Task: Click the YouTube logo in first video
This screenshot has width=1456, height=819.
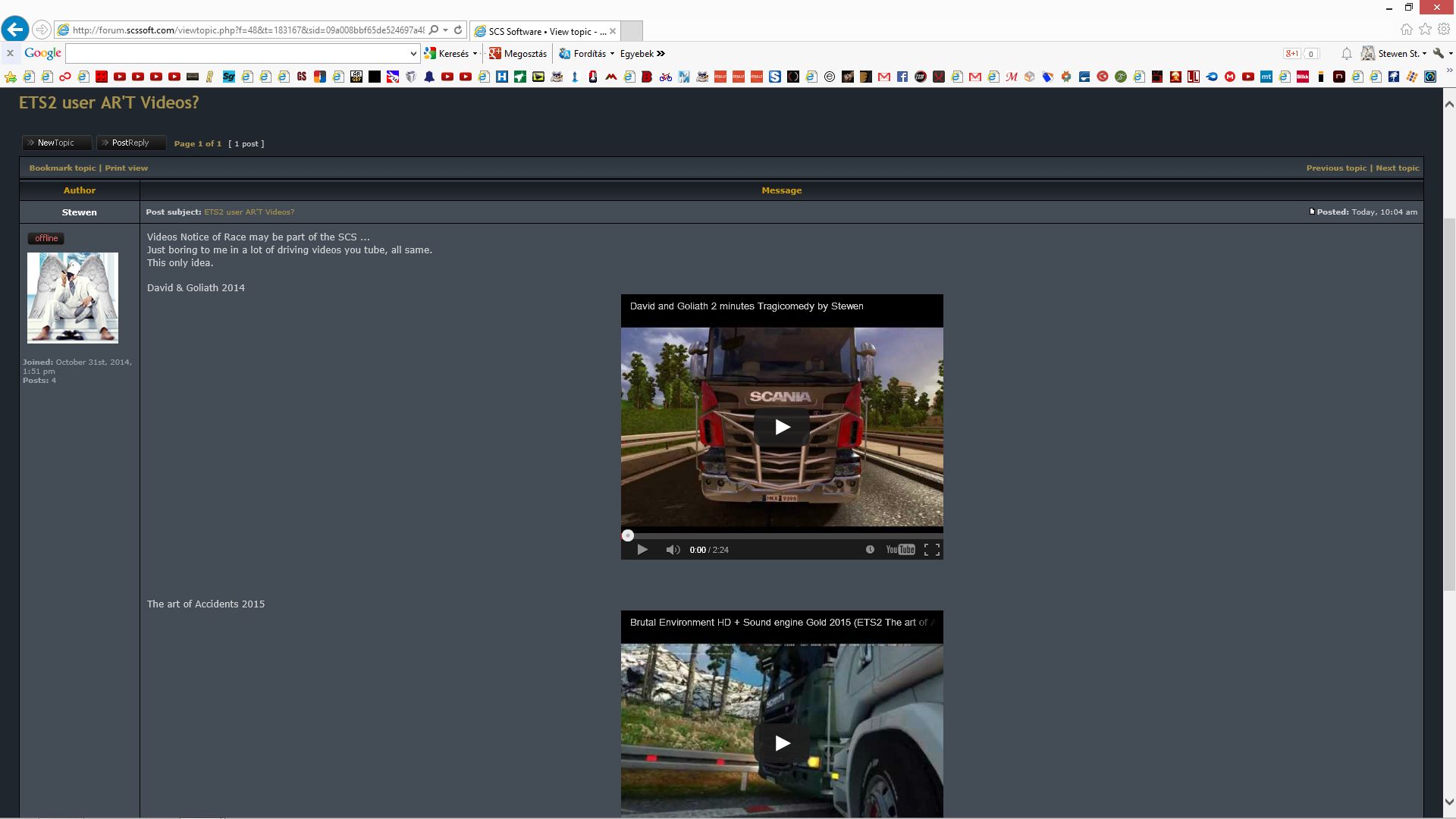Action: pos(900,550)
